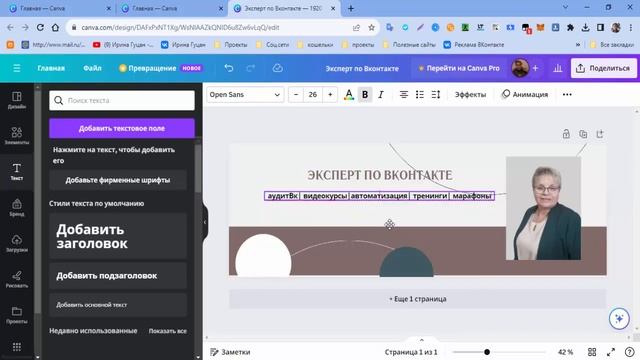Open line spacing settings
Image resolution: width=640 pixels, height=360 pixels.
(x=436, y=95)
